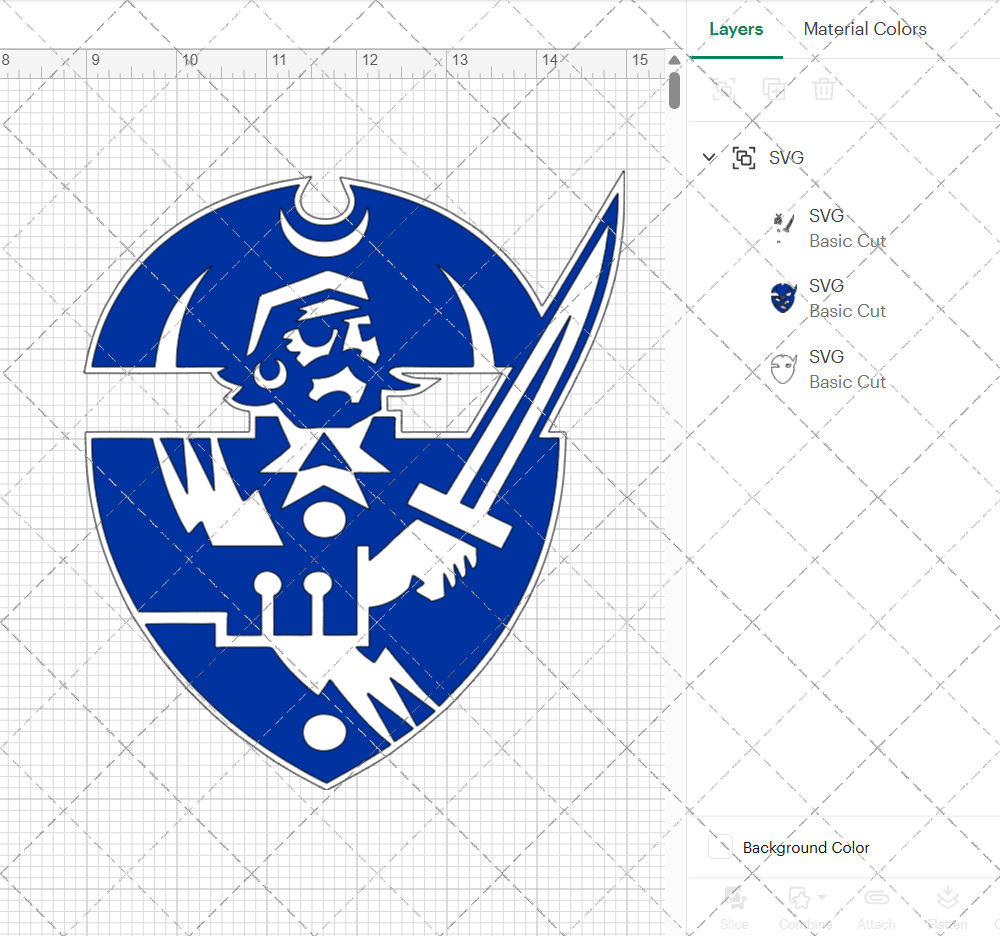Screen dimensions: 1000x936
Task: Select the third SVG Basic Cut layer text
Action: 848,369
